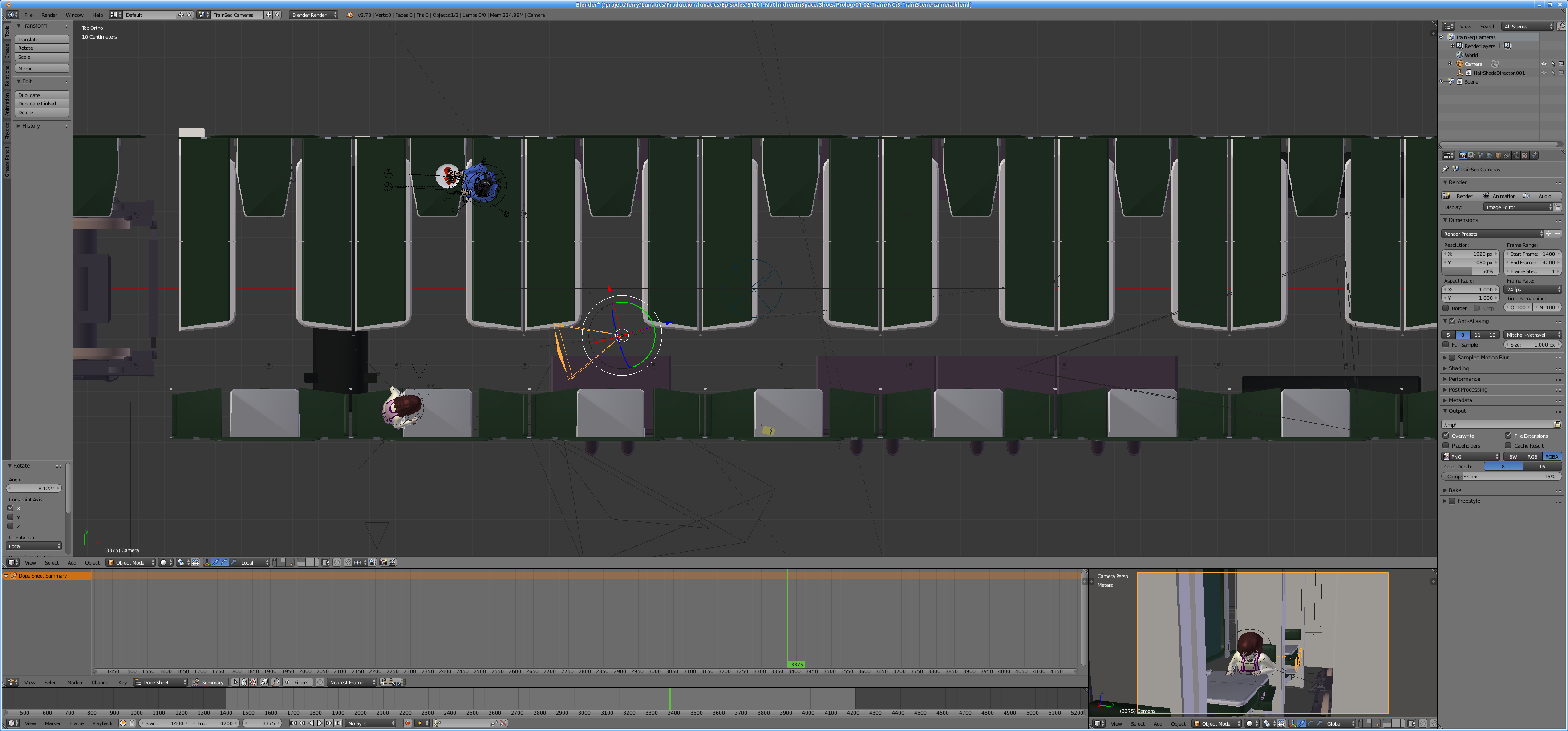1568x731 pixels.
Task: Enable the Y constraint axis checkbox
Action: point(10,517)
